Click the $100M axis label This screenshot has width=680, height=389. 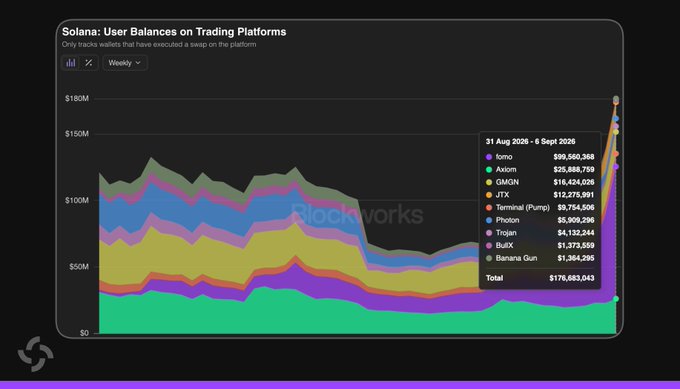[x=77, y=200]
